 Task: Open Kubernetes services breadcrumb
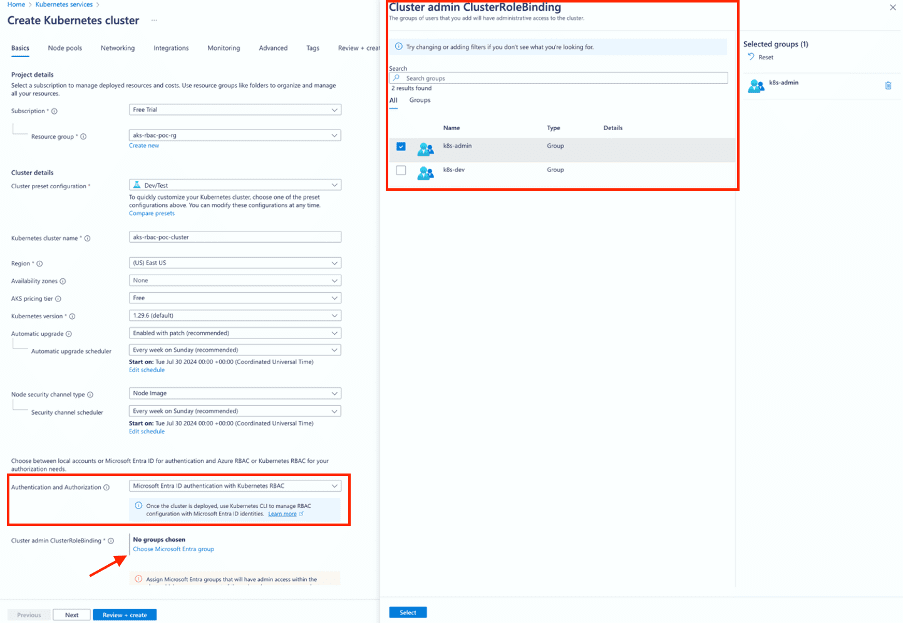[63, 4]
